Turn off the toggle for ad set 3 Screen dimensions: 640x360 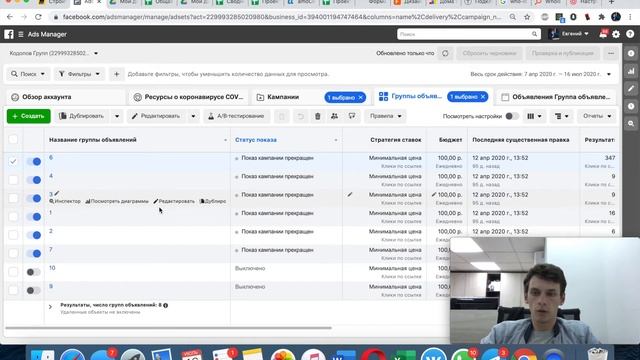(x=33, y=198)
